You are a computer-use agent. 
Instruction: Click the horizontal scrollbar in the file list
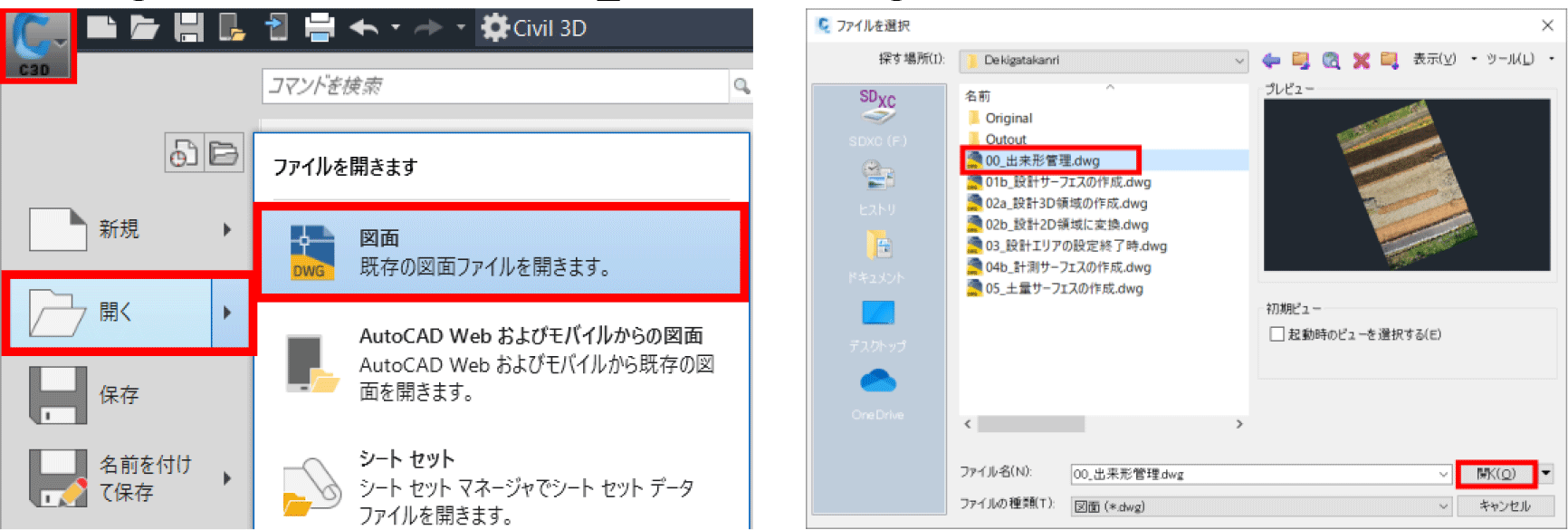pyautogui.click(x=1030, y=424)
